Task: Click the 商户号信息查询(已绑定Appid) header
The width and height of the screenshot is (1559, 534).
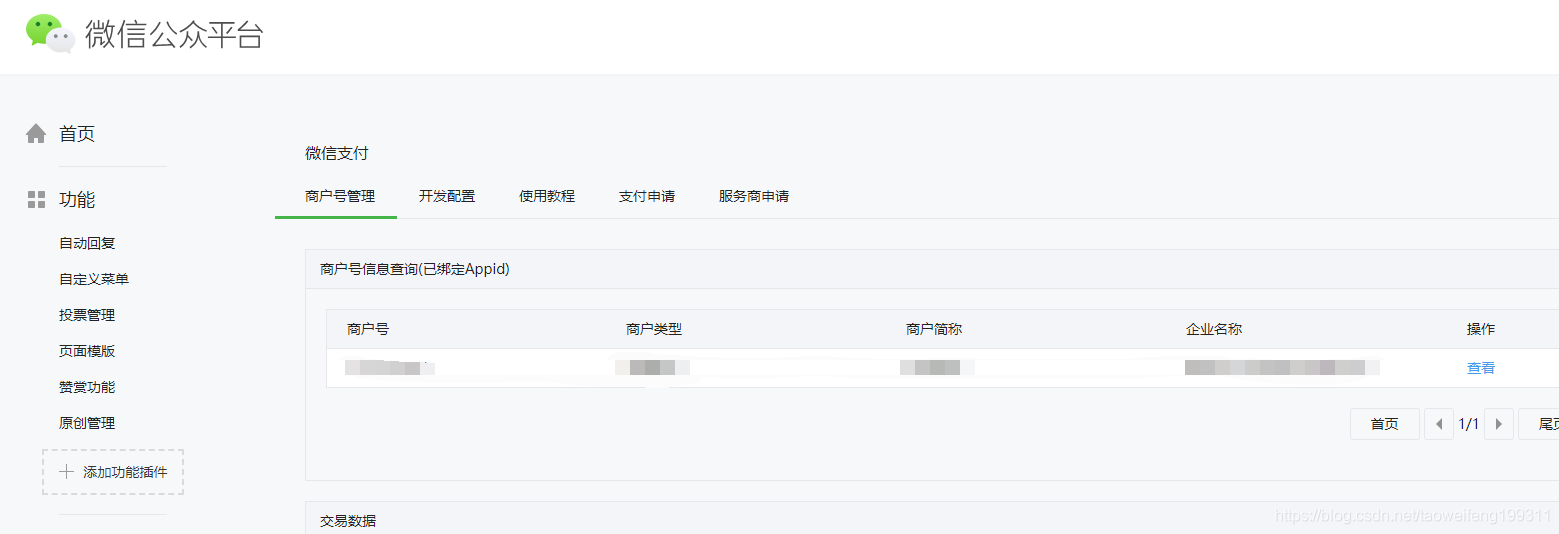Action: pyautogui.click(x=415, y=269)
